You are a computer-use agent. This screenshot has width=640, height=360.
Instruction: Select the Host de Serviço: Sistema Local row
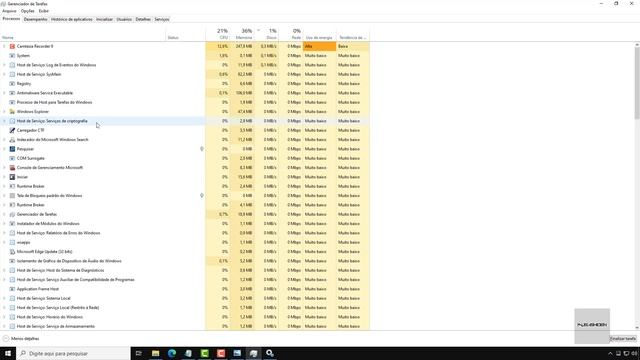(184, 298)
